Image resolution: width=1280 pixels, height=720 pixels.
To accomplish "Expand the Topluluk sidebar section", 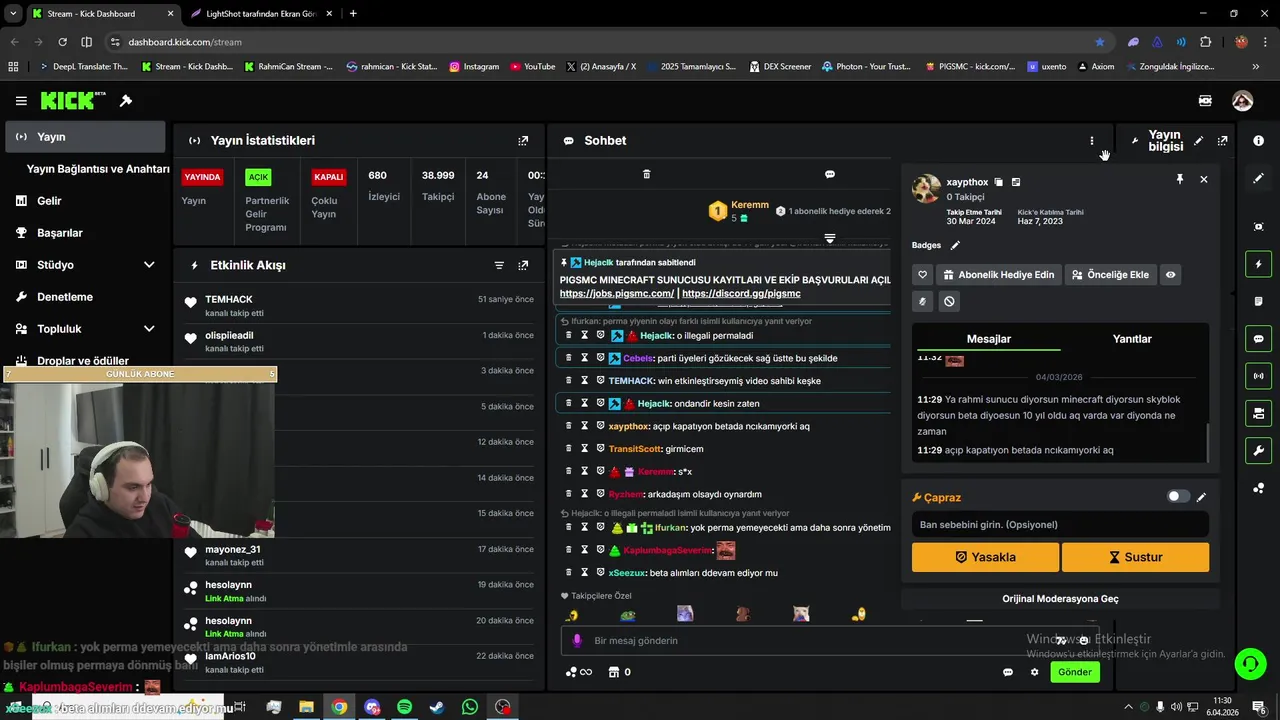I will (x=149, y=329).
